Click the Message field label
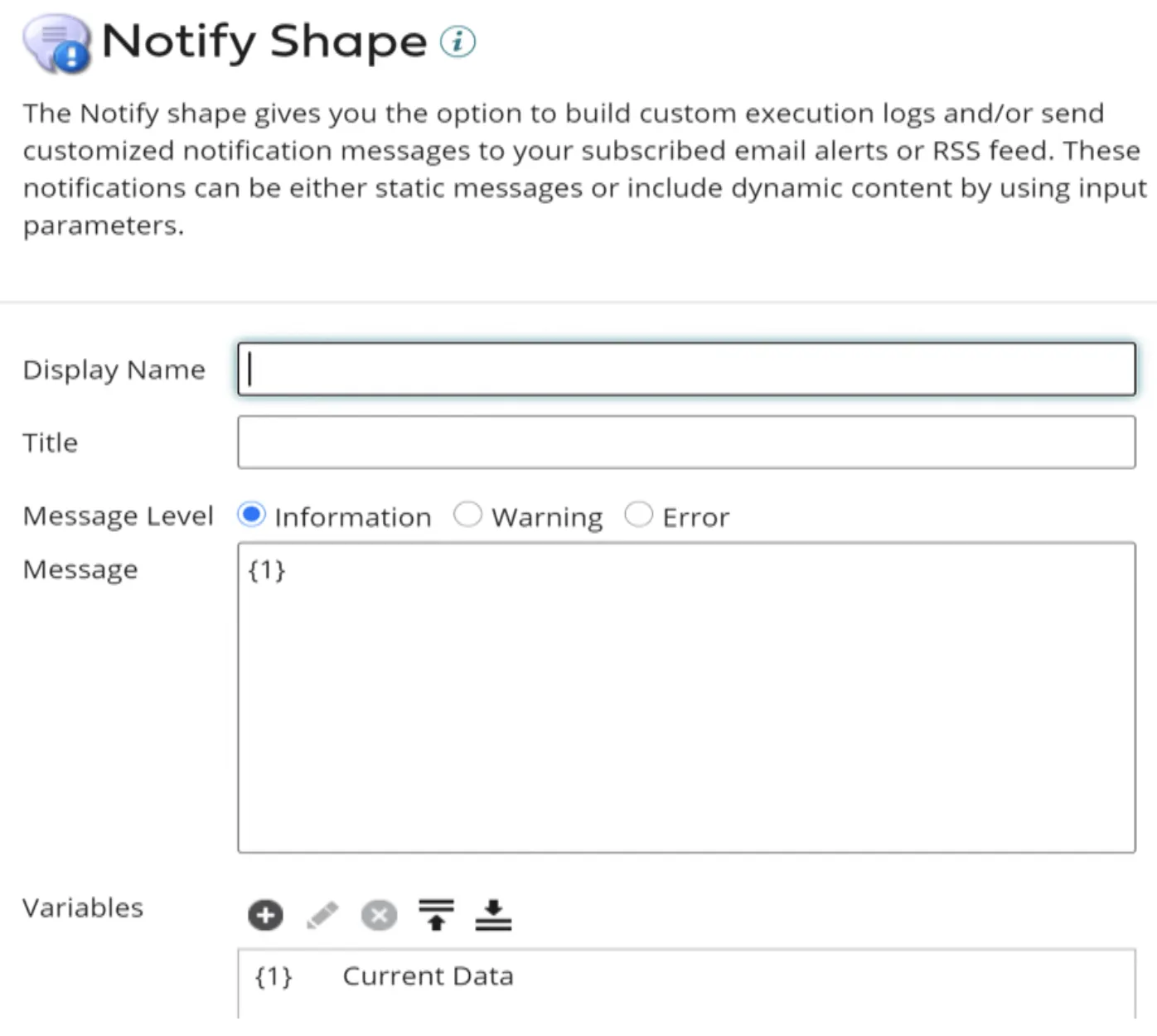Viewport: 1157px width, 1036px height. 80,570
